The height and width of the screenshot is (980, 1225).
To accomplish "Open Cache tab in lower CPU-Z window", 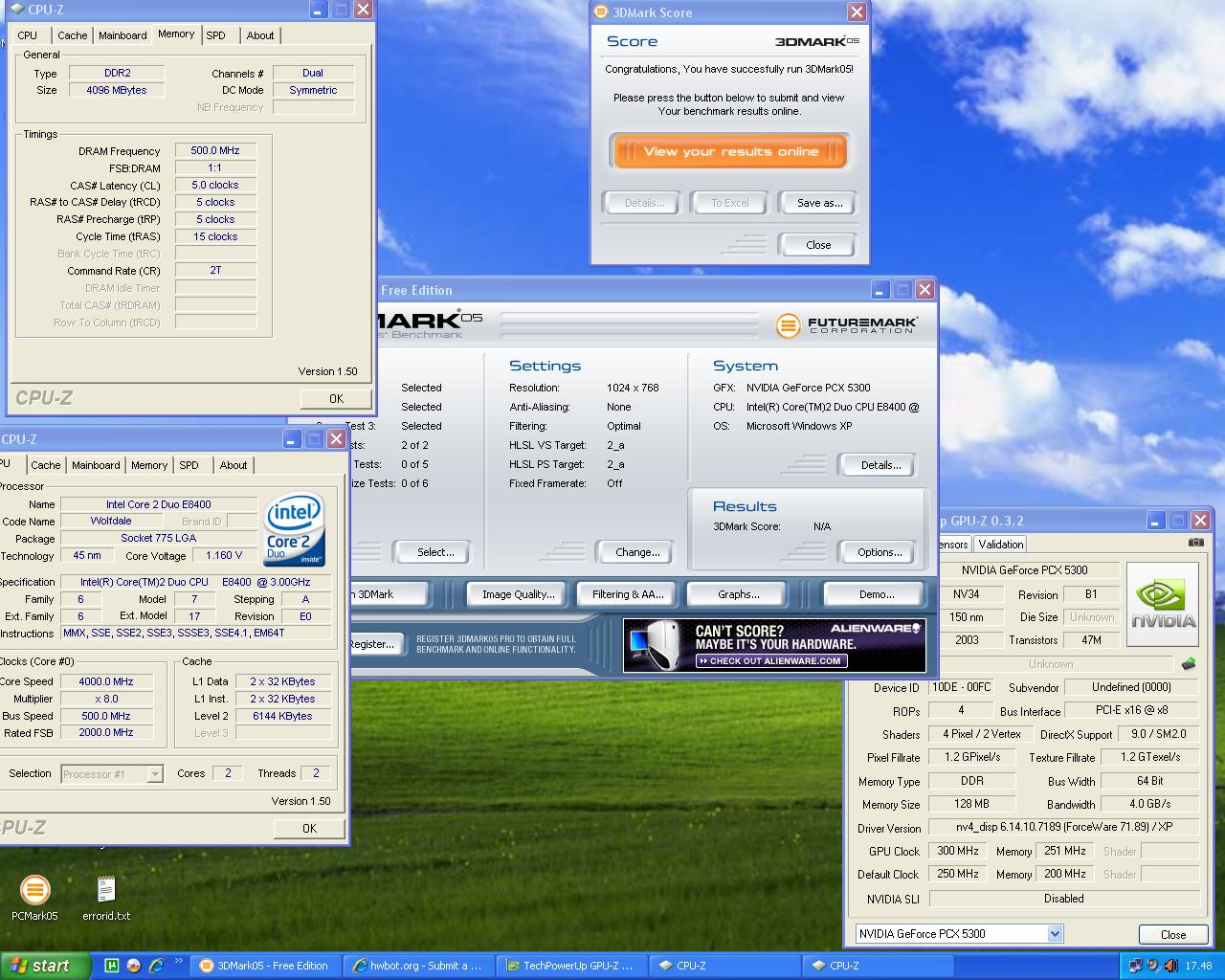I will [x=46, y=465].
